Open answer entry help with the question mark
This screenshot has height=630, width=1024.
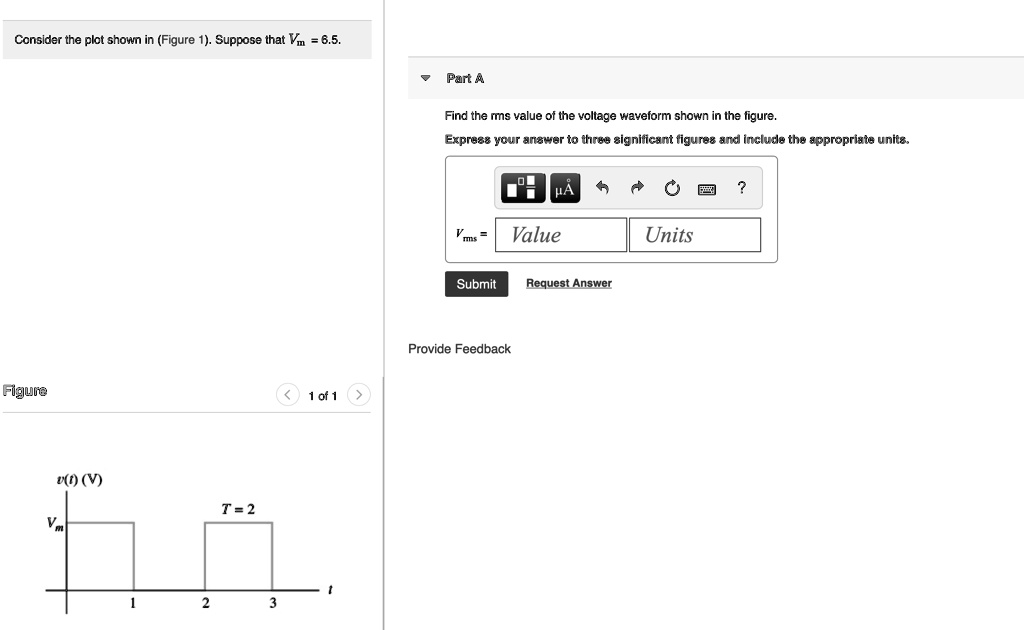click(740, 187)
